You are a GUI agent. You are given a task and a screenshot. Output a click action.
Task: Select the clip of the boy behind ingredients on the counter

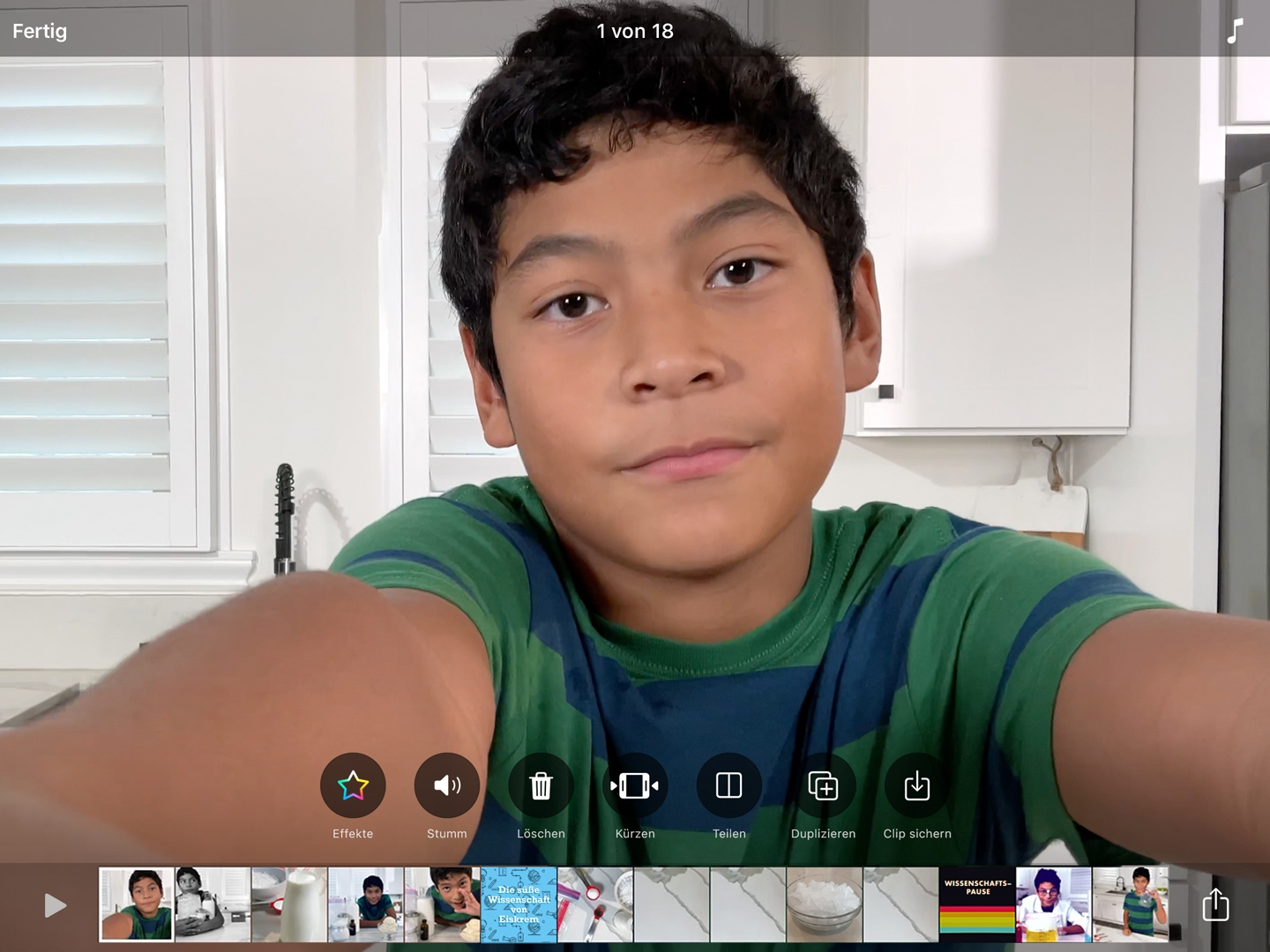(366, 904)
